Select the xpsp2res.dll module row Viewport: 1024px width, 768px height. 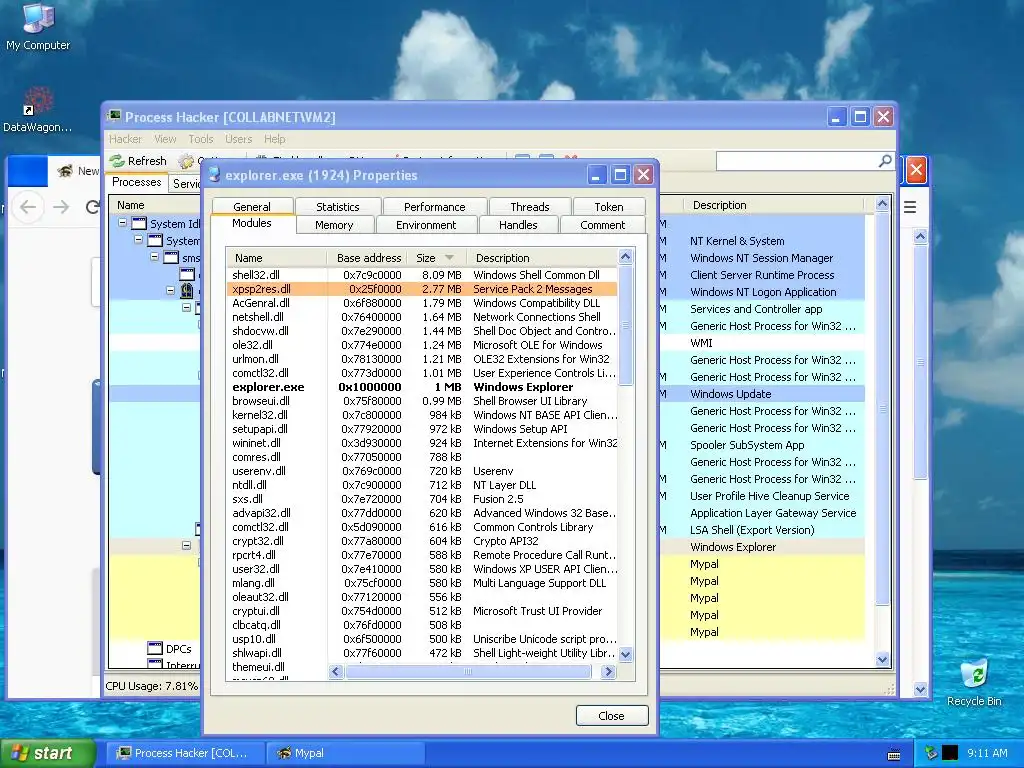pos(422,289)
